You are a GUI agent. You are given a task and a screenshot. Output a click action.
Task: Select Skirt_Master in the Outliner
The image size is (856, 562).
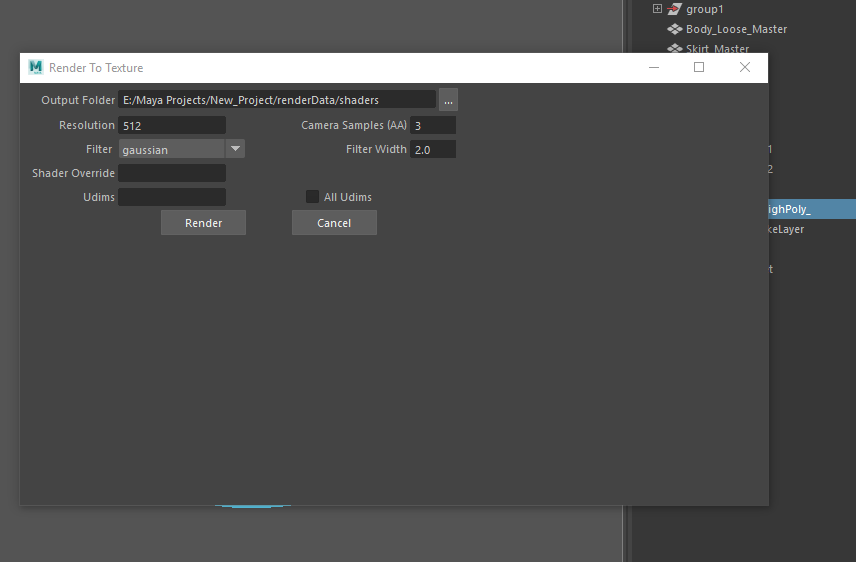(717, 49)
